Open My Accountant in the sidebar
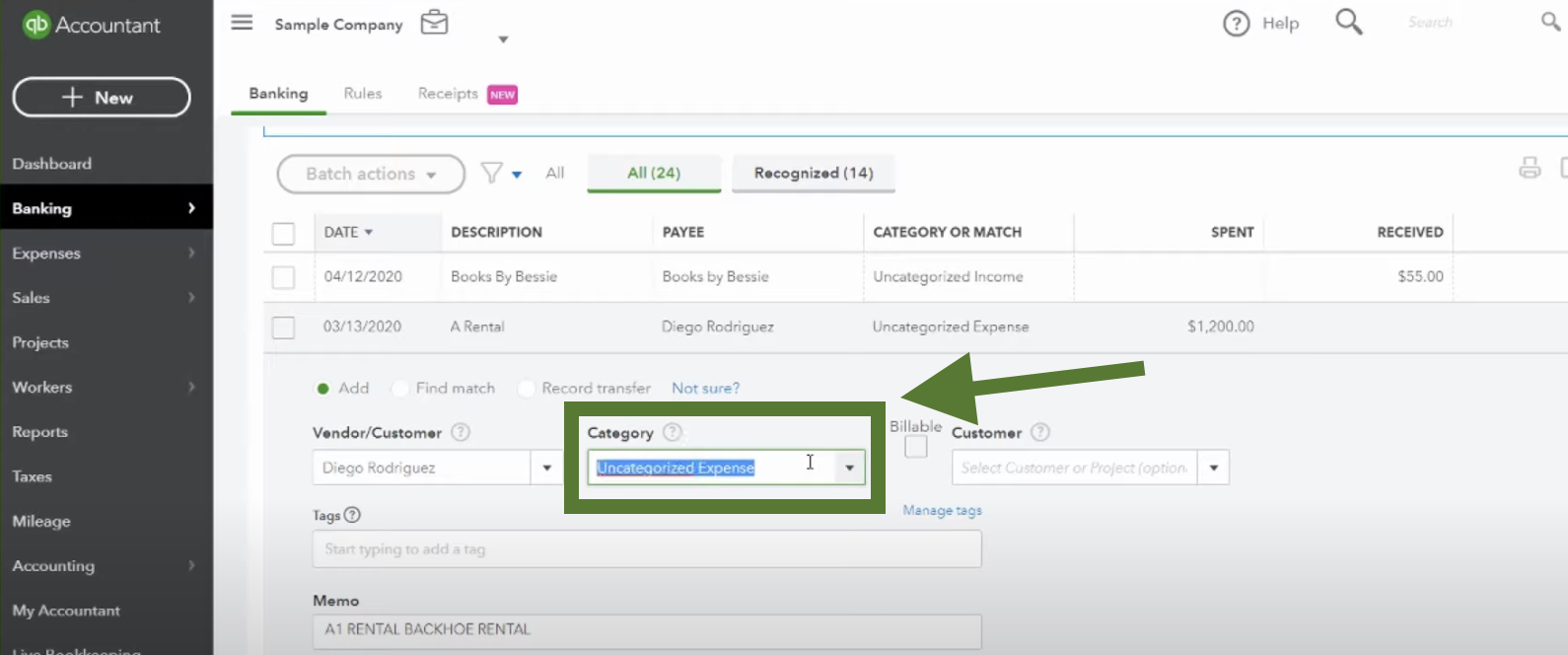Viewport: 1568px width, 655px height. point(66,611)
